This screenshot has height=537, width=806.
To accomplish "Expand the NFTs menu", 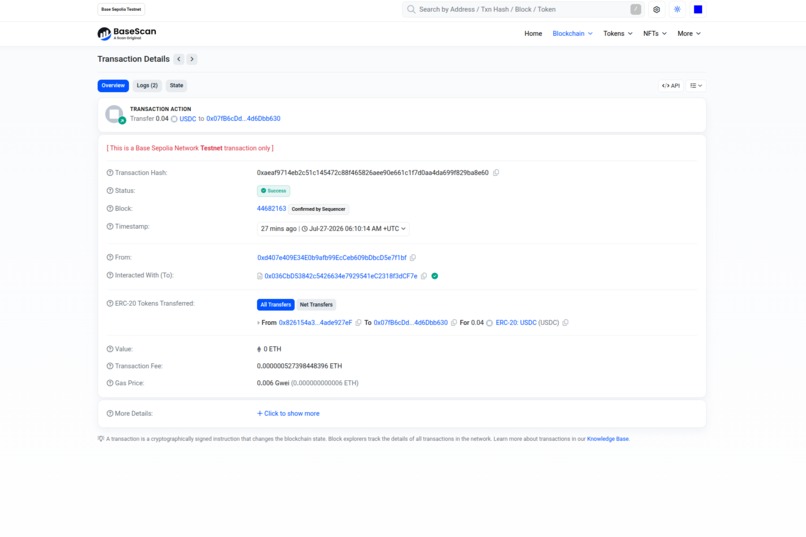I will [654, 33].
